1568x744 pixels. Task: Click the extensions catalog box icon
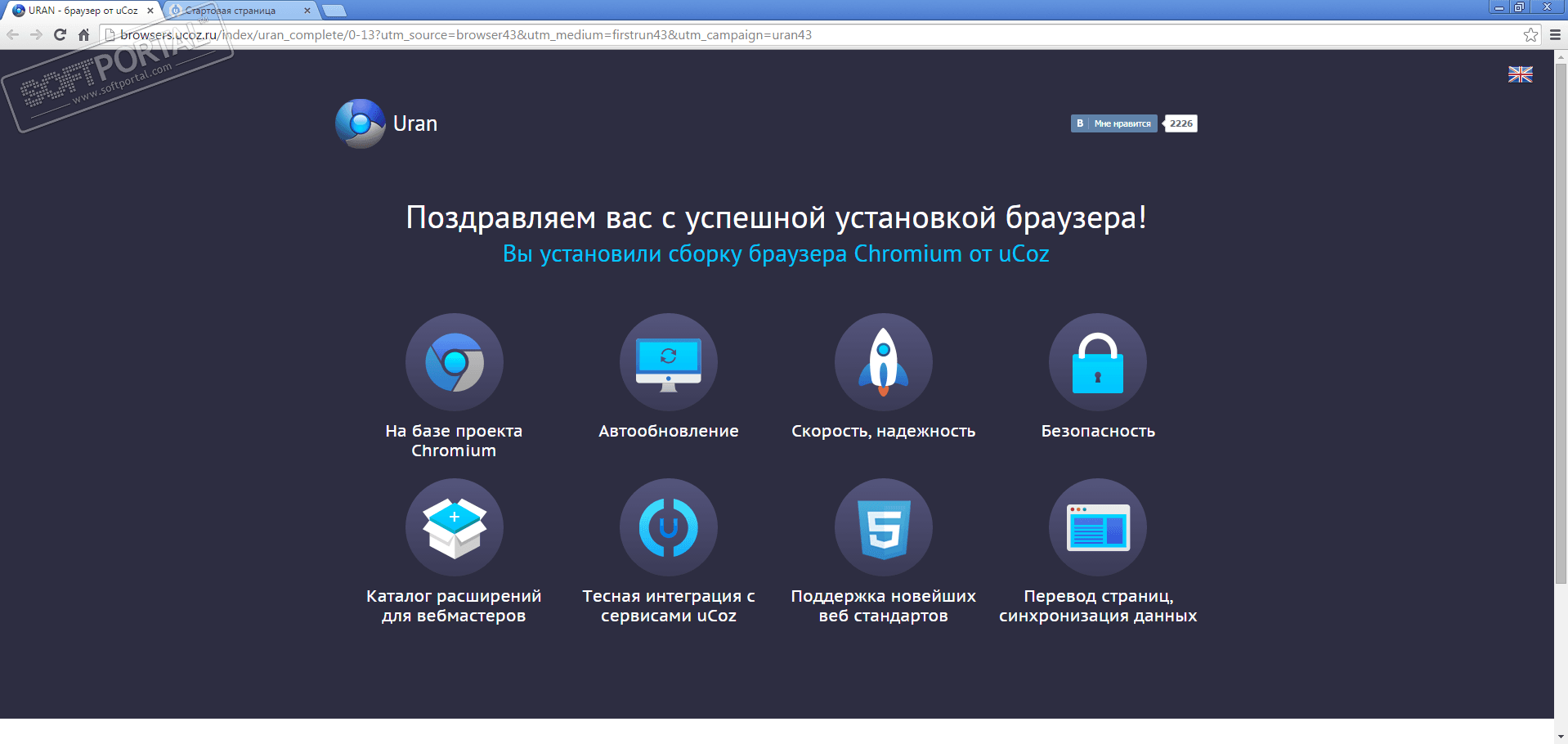point(455,527)
